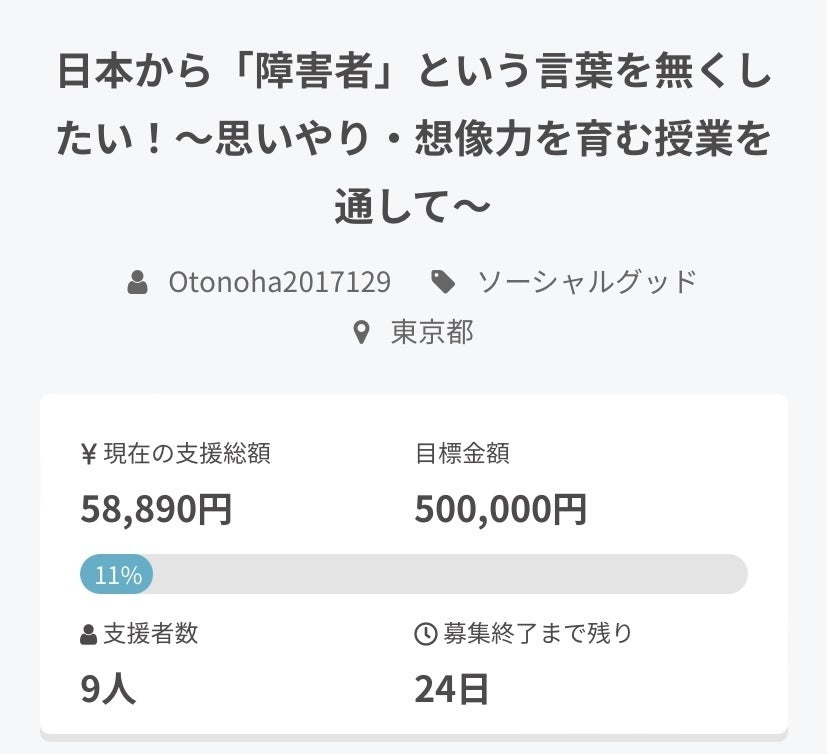
Task: Select the 東京都 location link
Action: [x=432, y=332]
